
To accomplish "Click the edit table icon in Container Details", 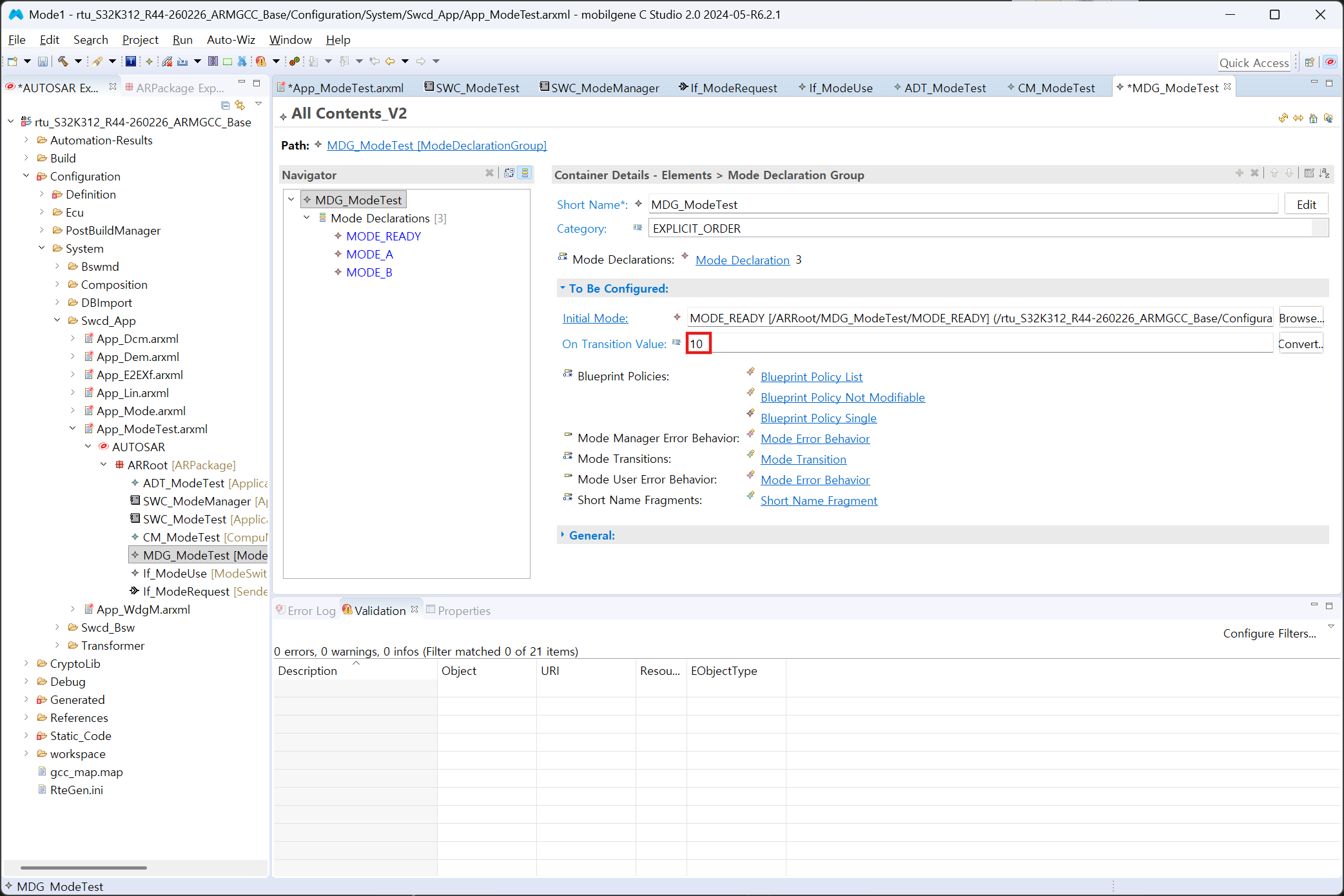I will [x=1309, y=173].
